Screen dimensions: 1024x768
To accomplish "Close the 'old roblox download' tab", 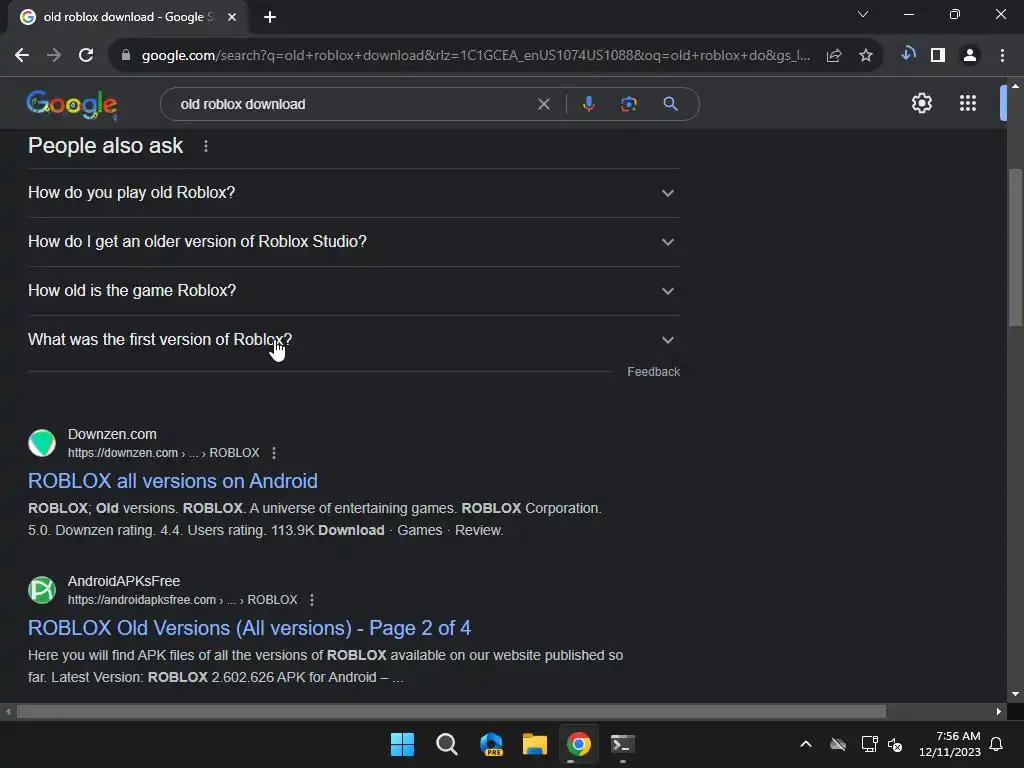I will pos(232,17).
